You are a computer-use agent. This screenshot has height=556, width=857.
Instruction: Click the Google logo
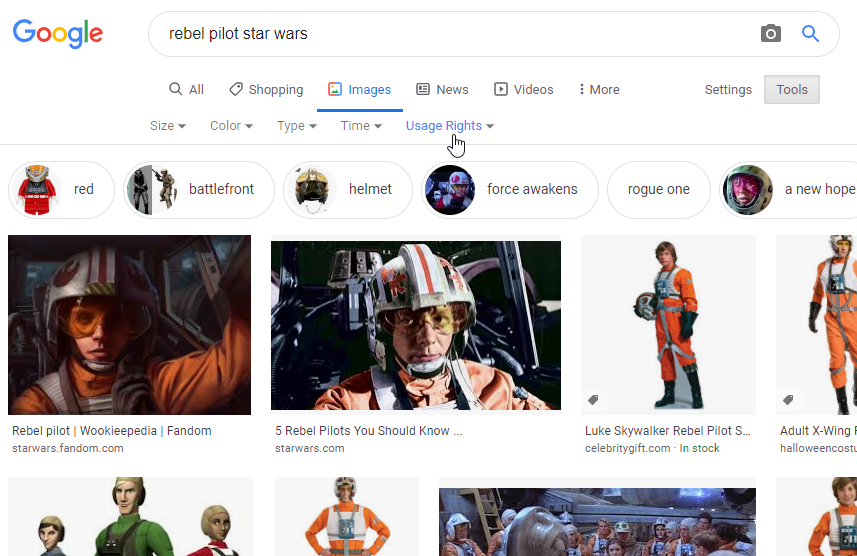[x=57, y=34]
